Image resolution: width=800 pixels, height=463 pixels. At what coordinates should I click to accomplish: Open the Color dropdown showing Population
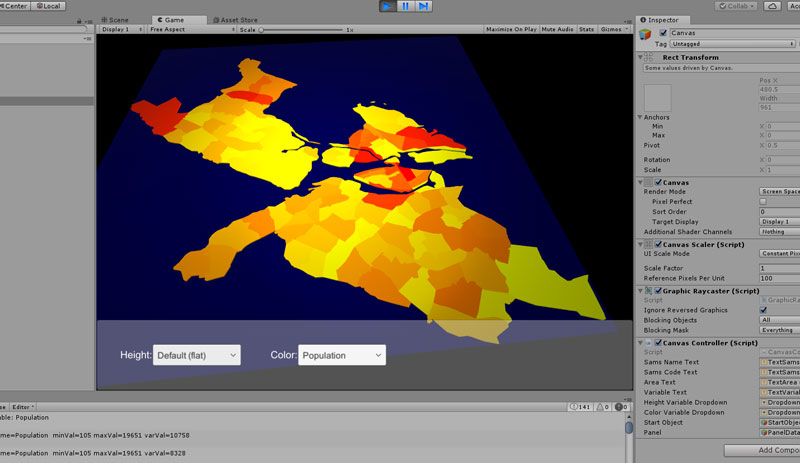(342, 355)
